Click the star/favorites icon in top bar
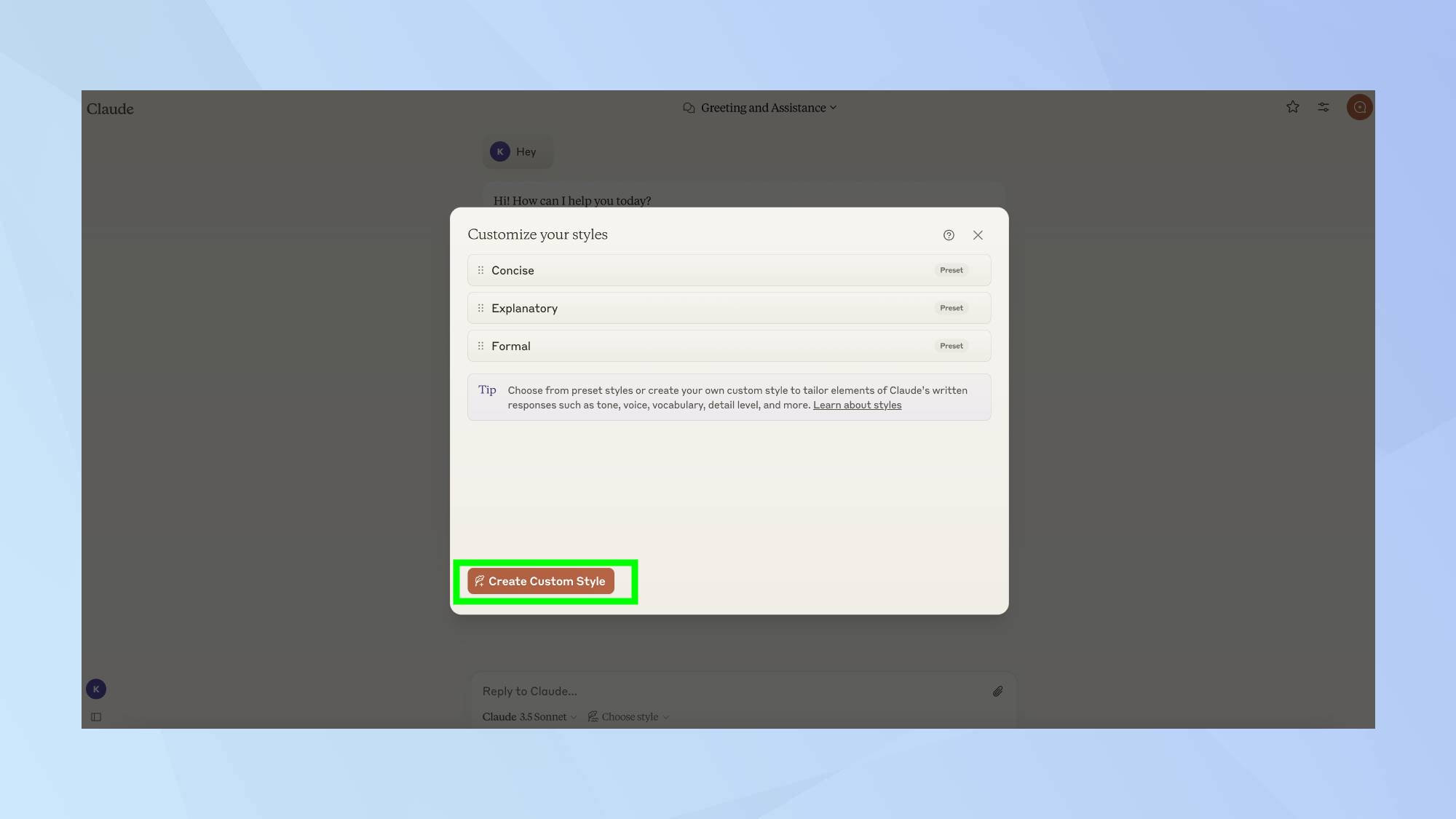Screen dimensions: 1456x819 tap(1293, 108)
